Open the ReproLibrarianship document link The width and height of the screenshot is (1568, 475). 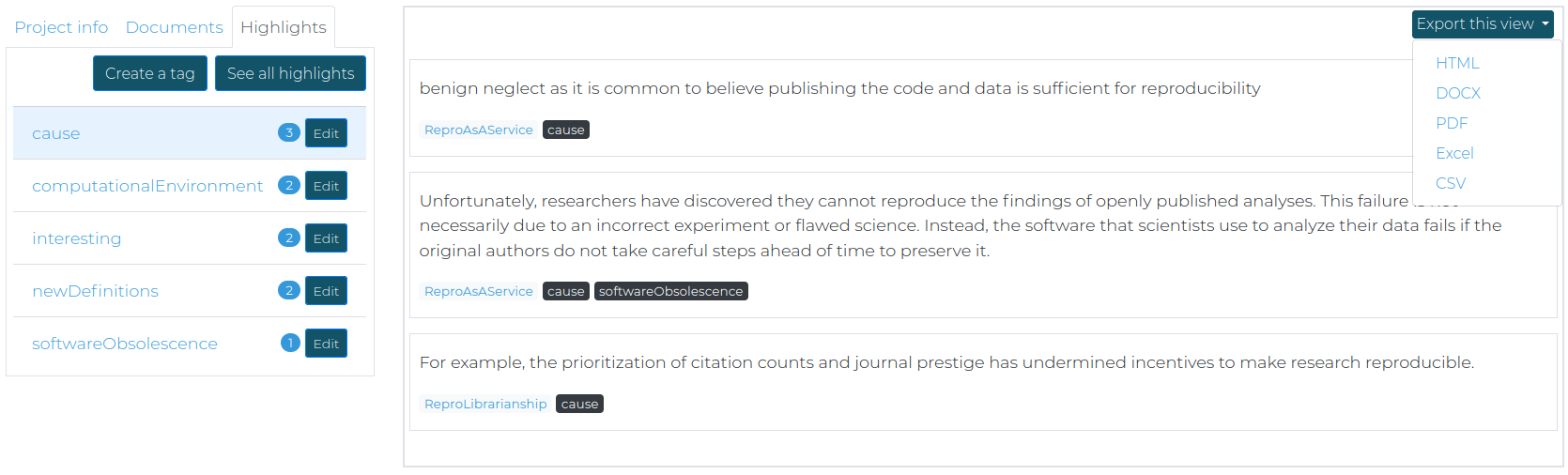[x=485, y=404]
